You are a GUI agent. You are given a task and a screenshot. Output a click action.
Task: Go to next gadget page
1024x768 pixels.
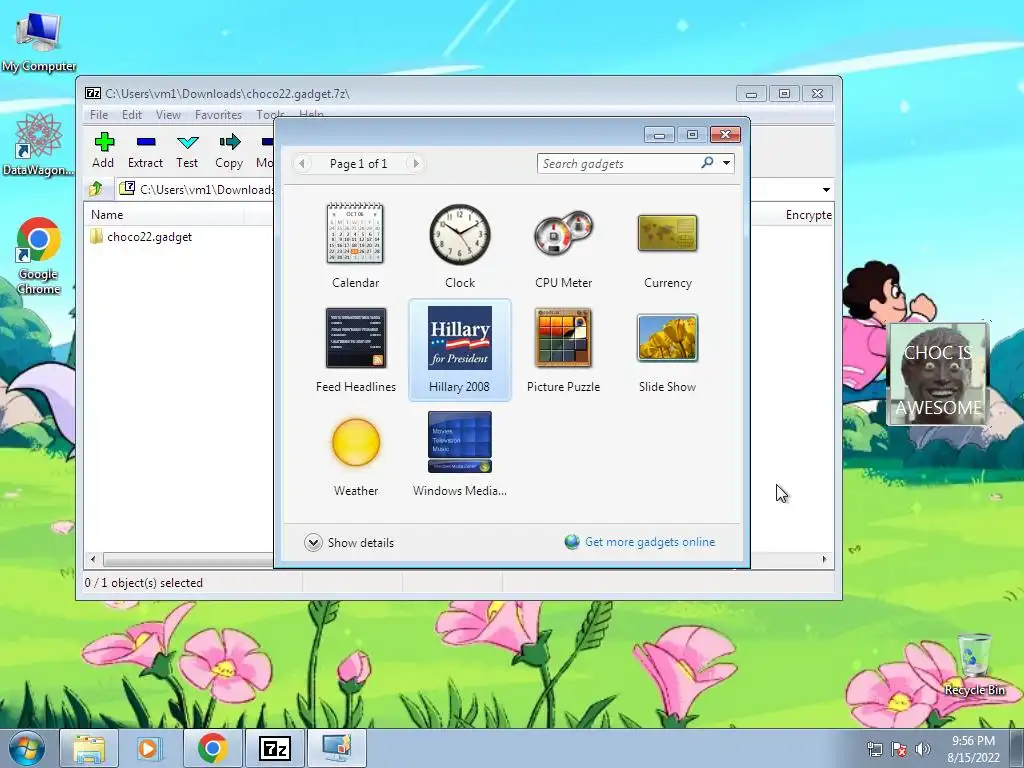coord(415,163)
